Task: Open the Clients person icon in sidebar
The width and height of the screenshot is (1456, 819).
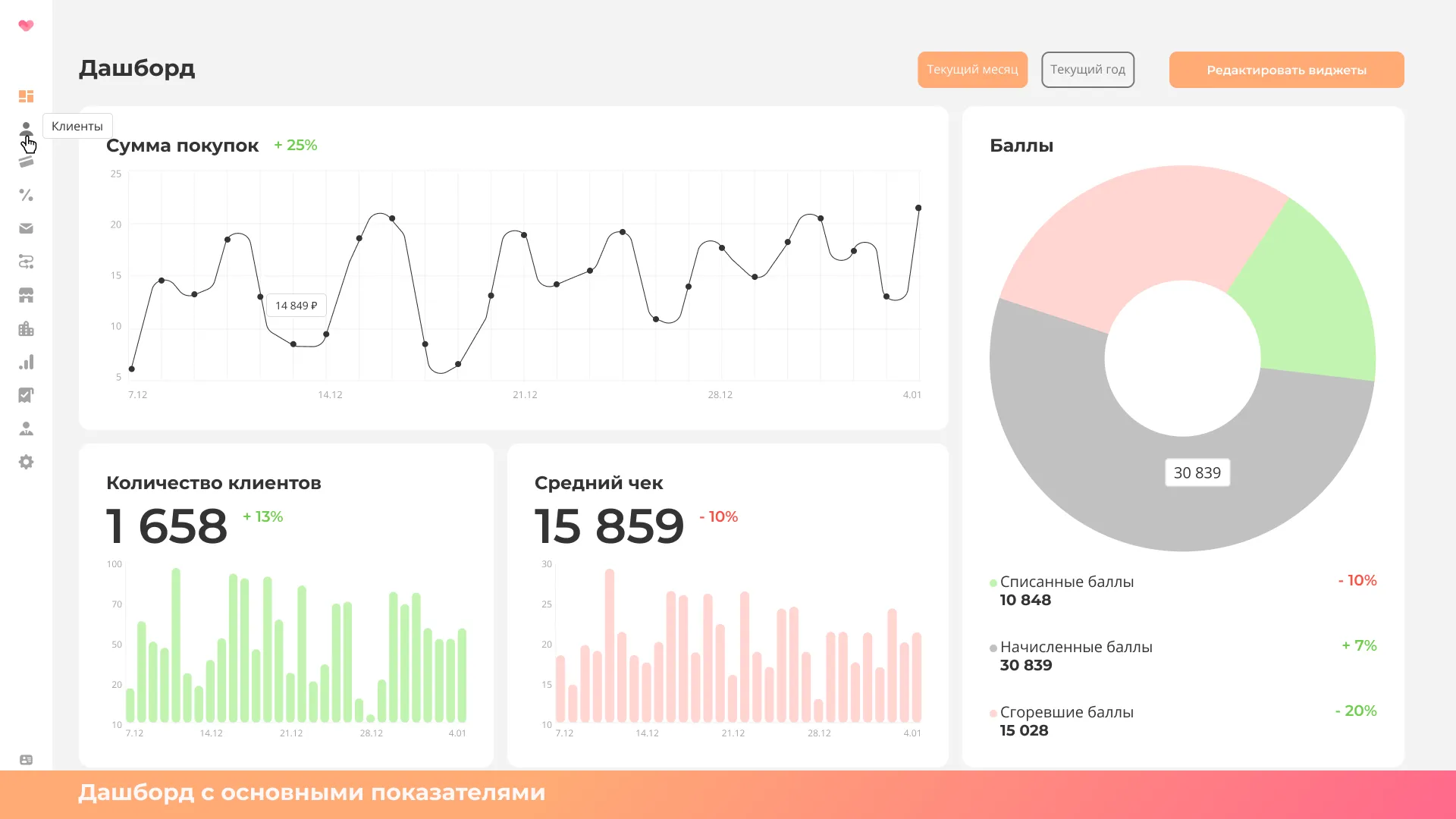Action: tap(26, 127)
